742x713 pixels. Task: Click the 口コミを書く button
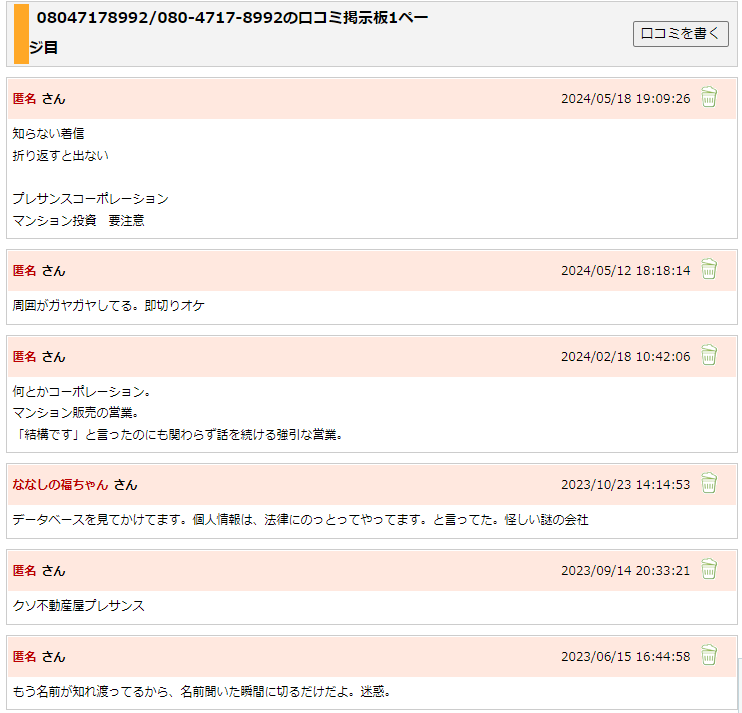click(x=680, y=34)
